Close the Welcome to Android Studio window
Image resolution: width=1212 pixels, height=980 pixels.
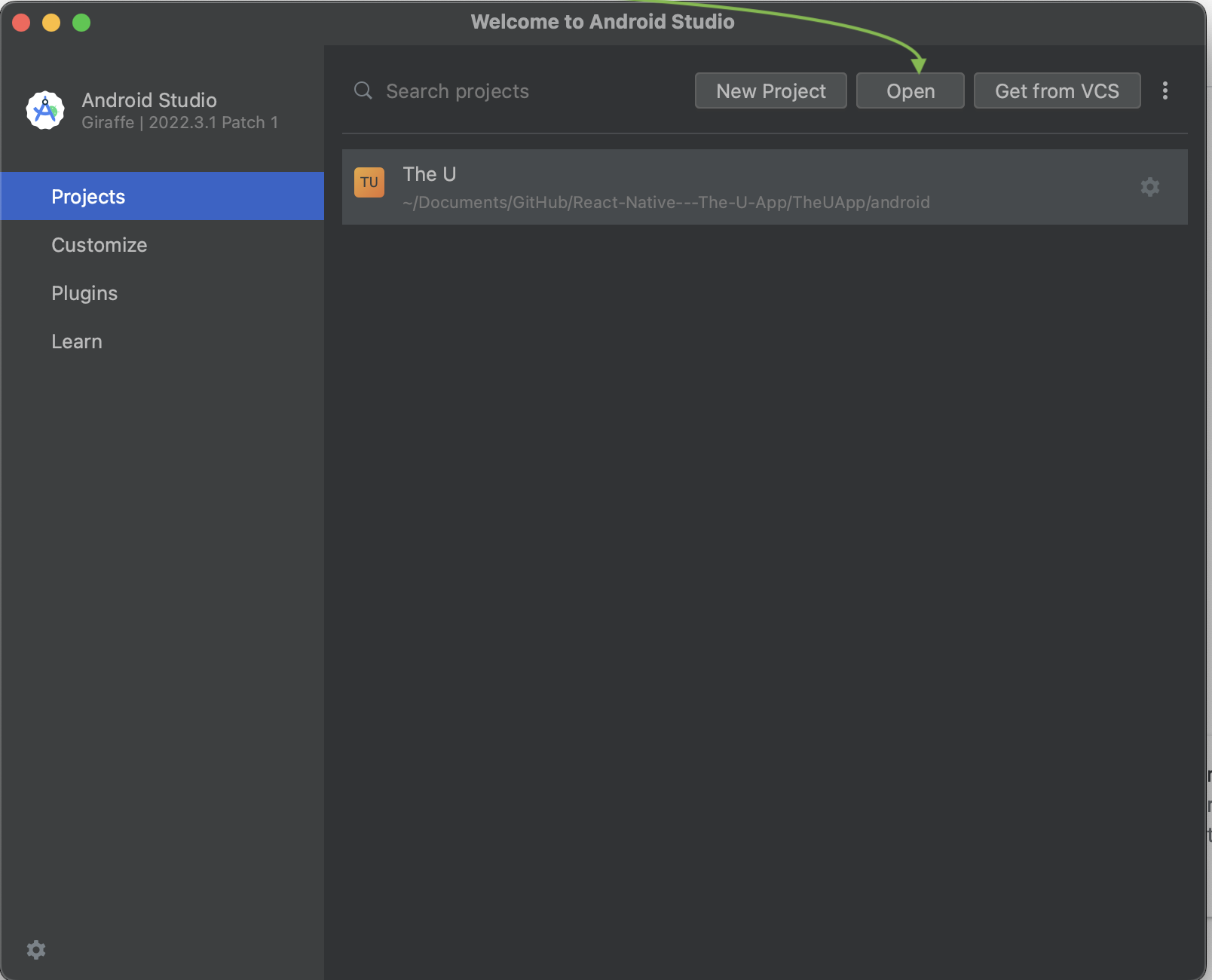pos(21,23)
